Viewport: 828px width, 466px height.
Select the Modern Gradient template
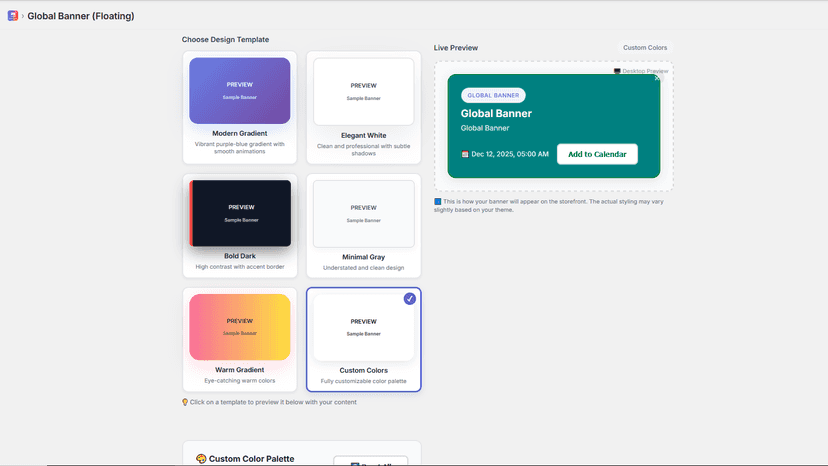click(x=240, y=107)
